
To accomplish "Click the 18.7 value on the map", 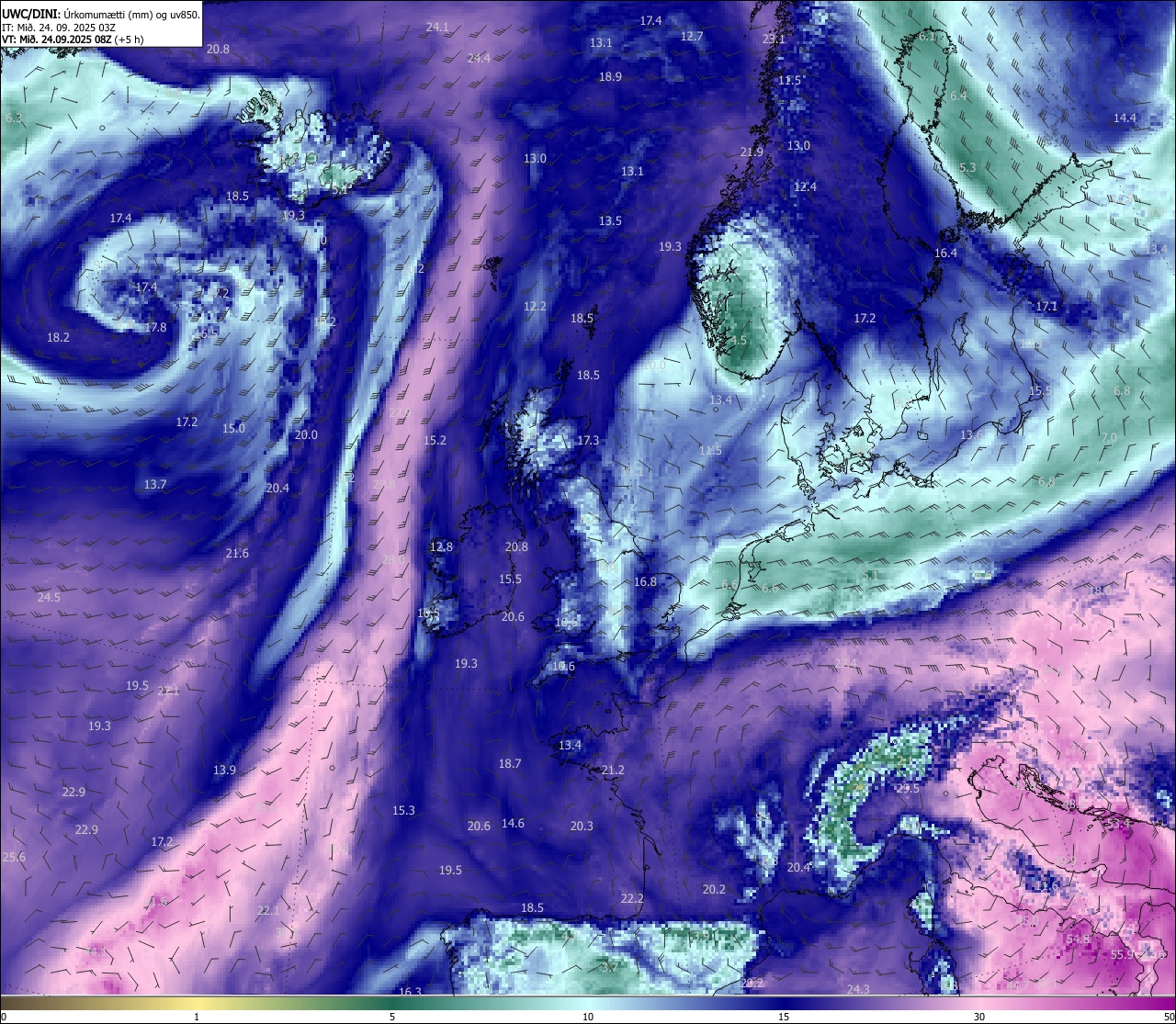I will pos(509,764).
